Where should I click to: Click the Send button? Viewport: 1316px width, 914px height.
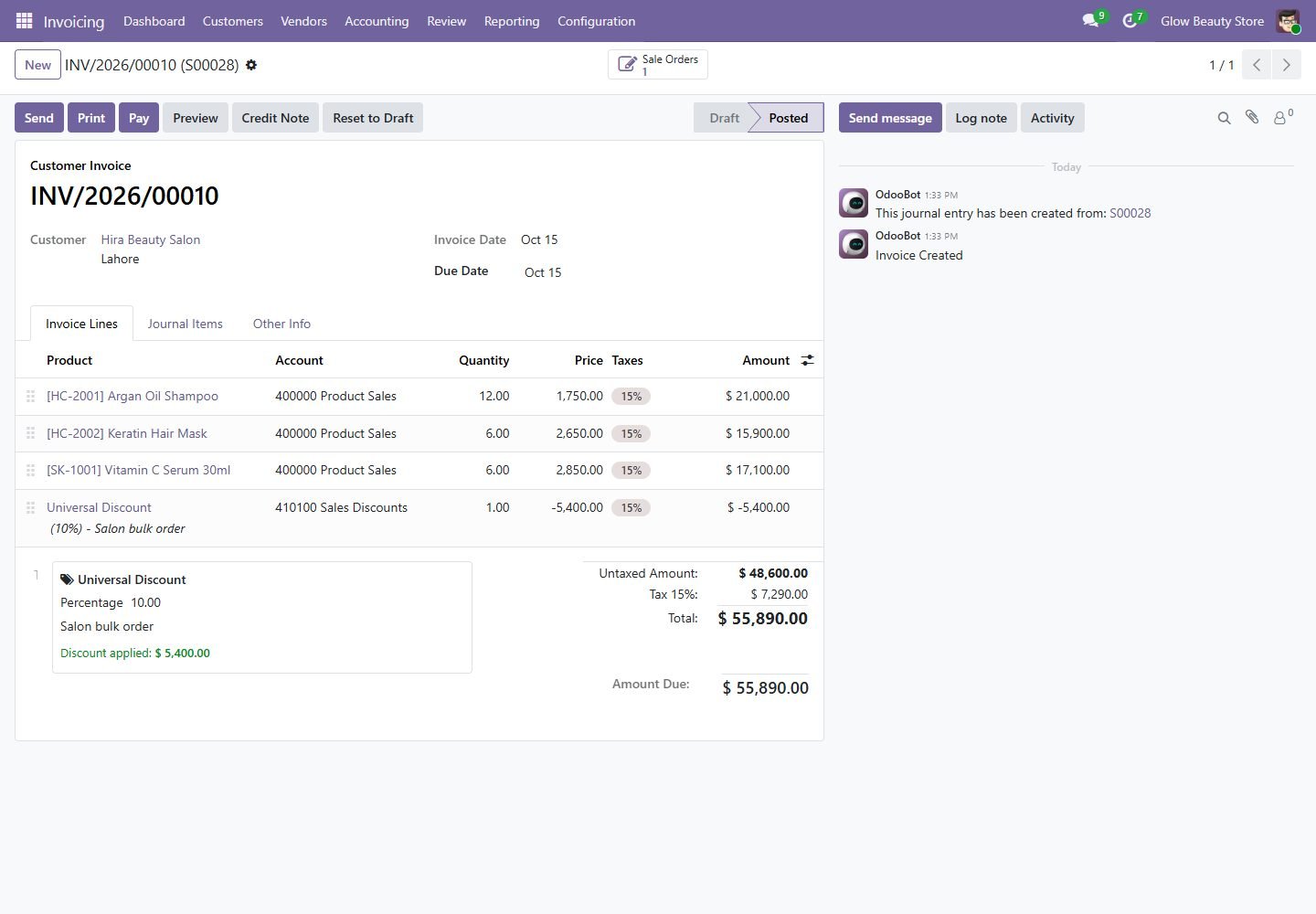click(x=39, y=118)
